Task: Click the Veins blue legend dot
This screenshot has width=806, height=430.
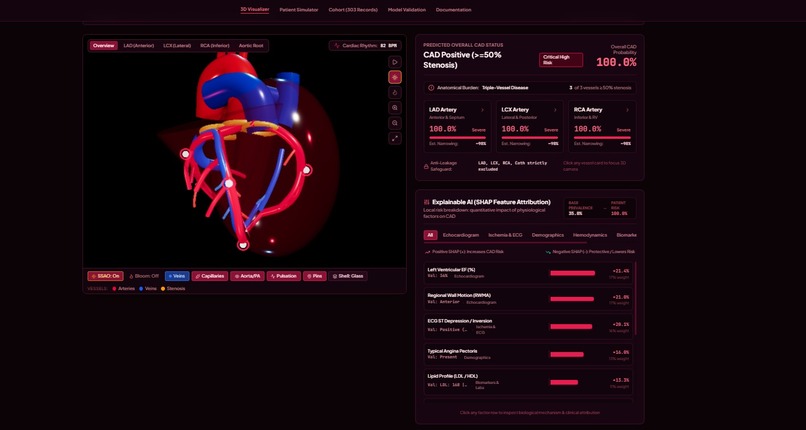Action: (x=141, y=289)
